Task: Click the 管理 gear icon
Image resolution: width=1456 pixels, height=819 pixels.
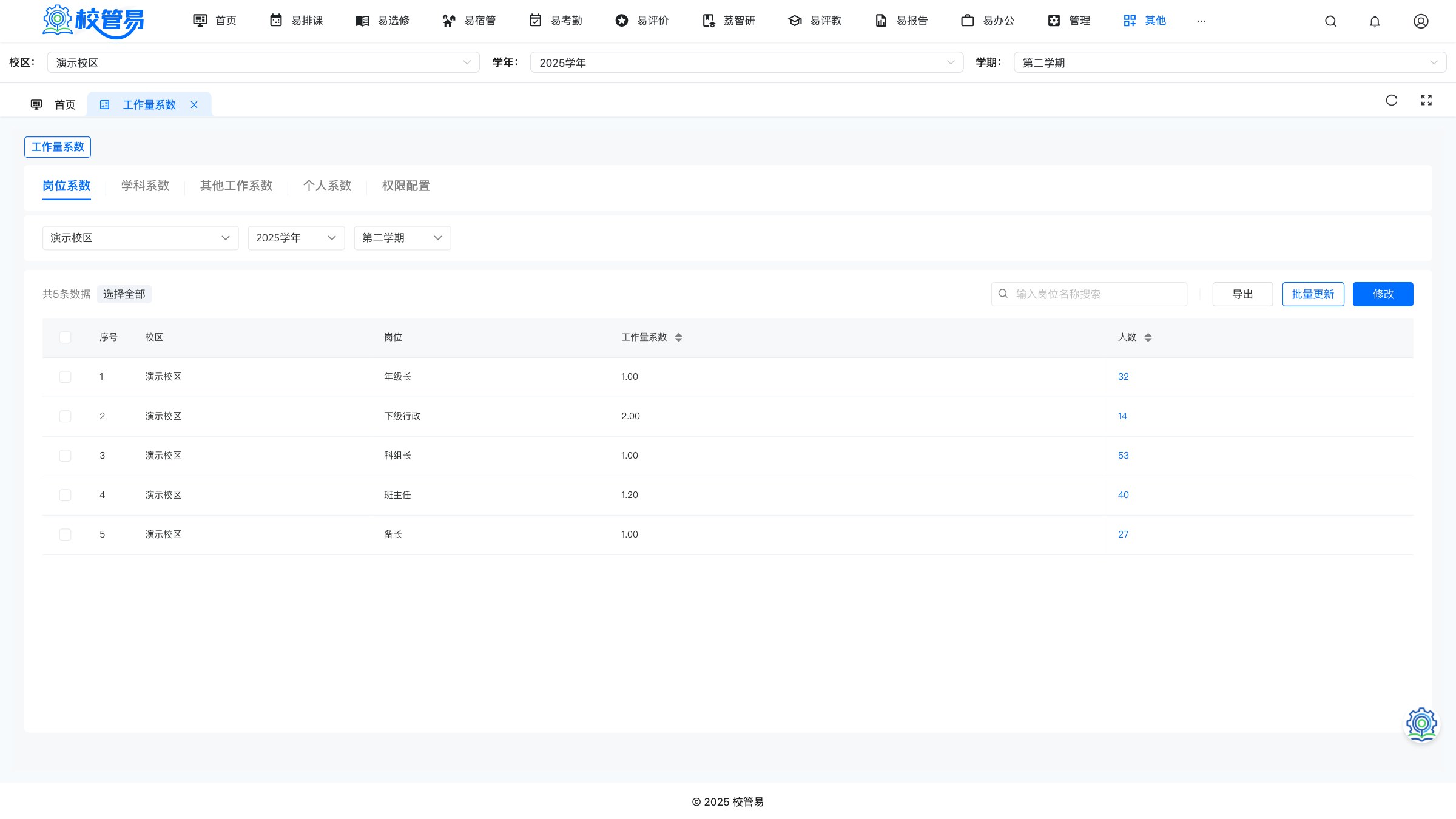Action: pos(1054,21)
